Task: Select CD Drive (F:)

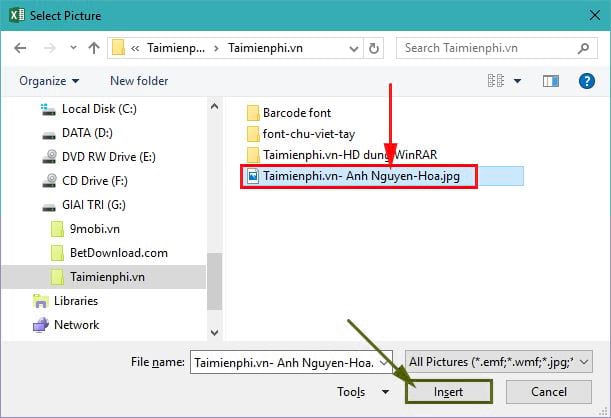Action: tap(95, 181)
